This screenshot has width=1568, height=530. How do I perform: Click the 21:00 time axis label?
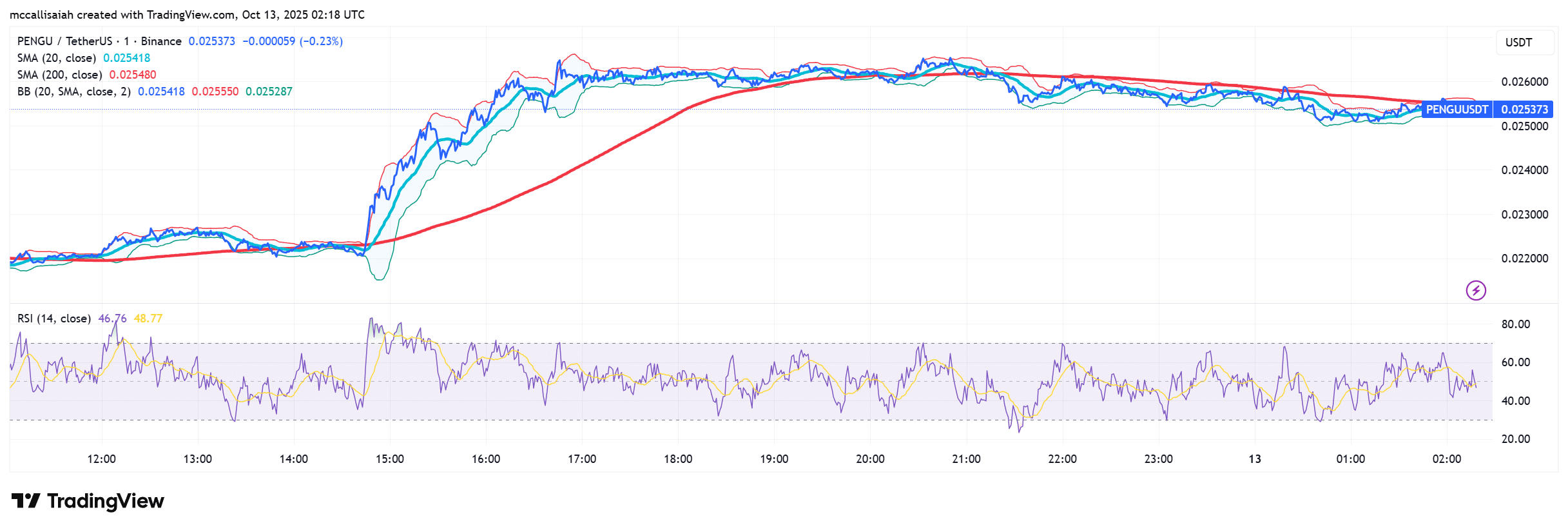point(966,459)
